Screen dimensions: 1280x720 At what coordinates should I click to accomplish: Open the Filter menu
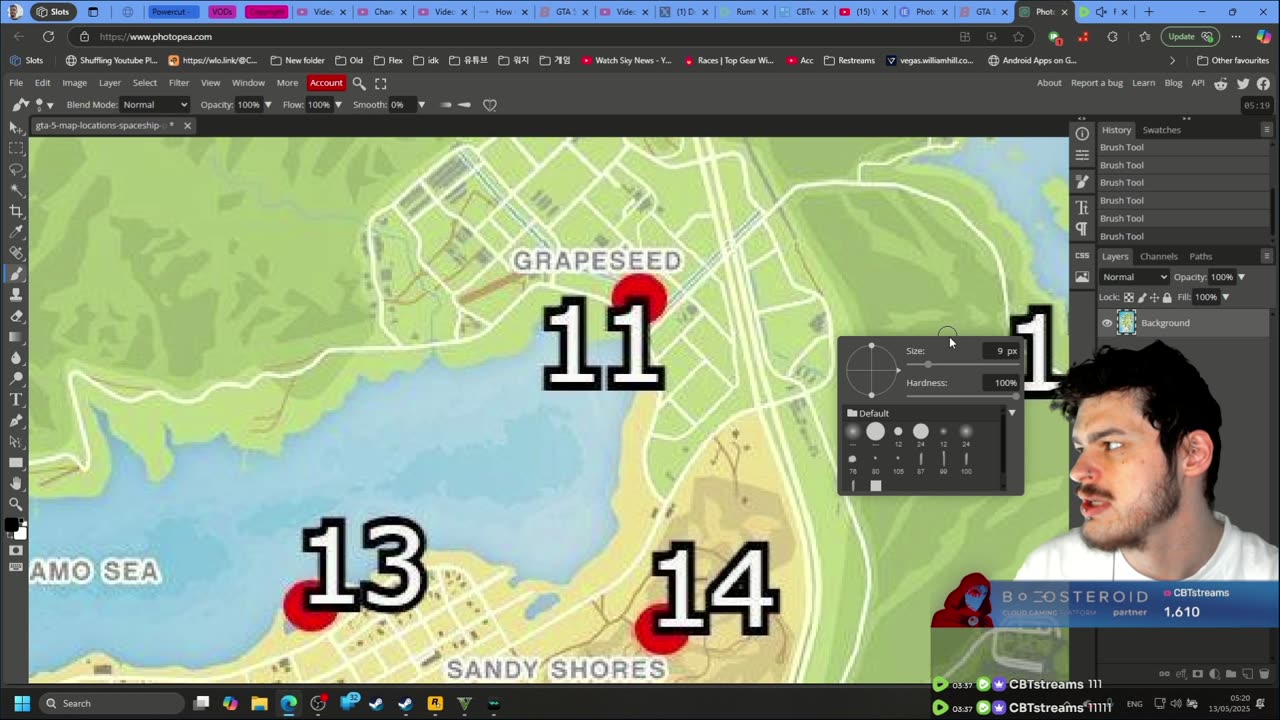pyautogui.click(x=179, y=83)
